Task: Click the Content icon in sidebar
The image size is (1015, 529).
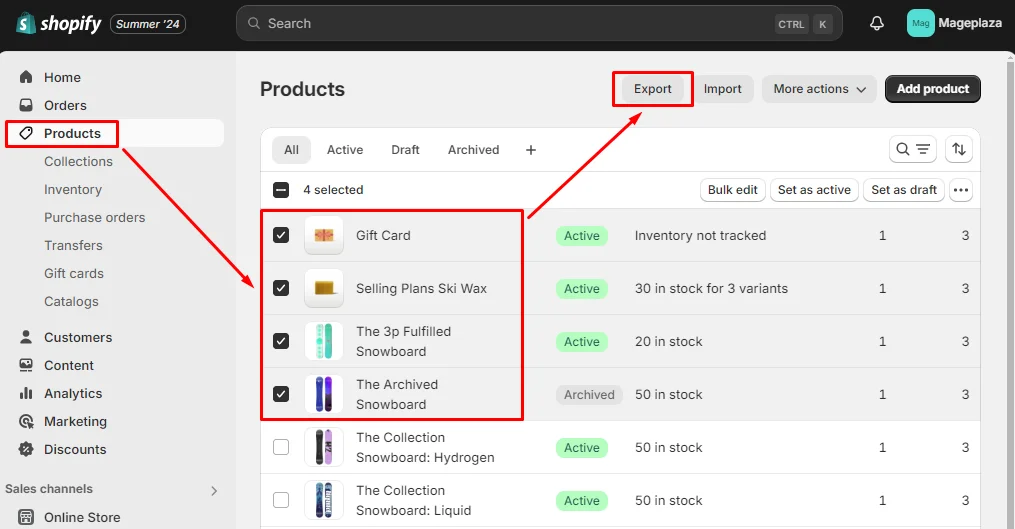Action: point(26,365)
